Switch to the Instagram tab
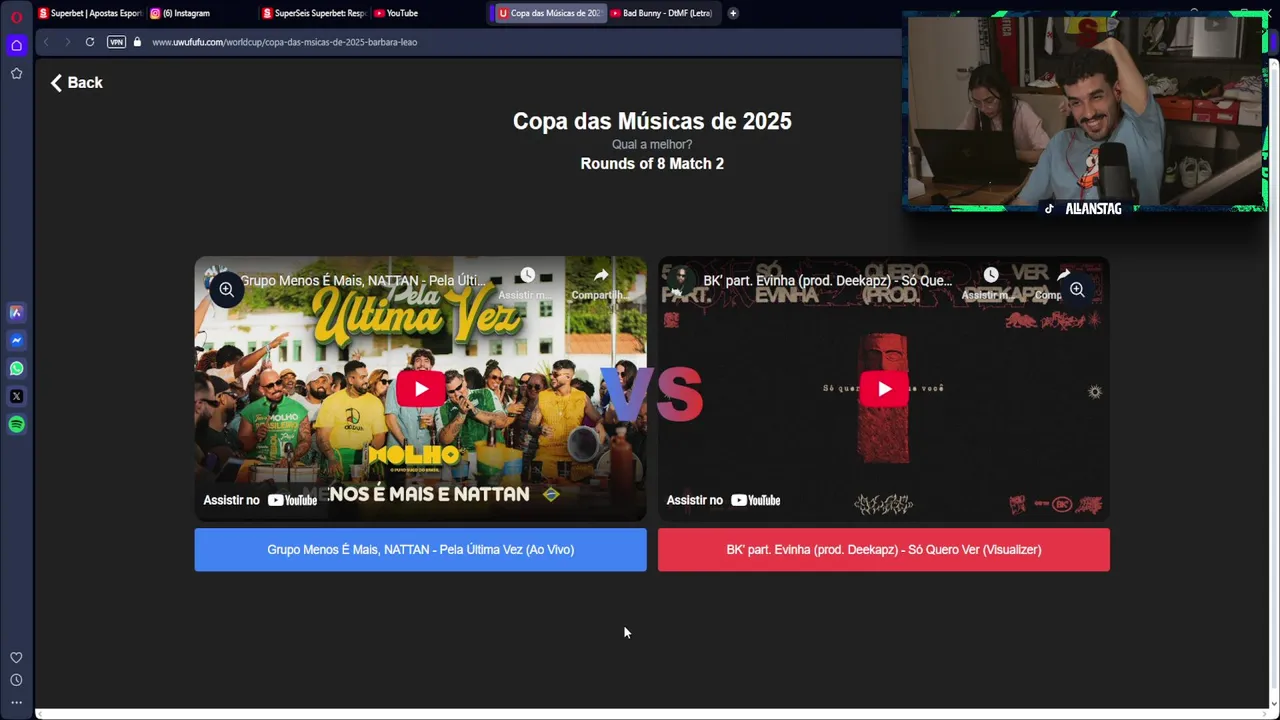 point(200,13)
